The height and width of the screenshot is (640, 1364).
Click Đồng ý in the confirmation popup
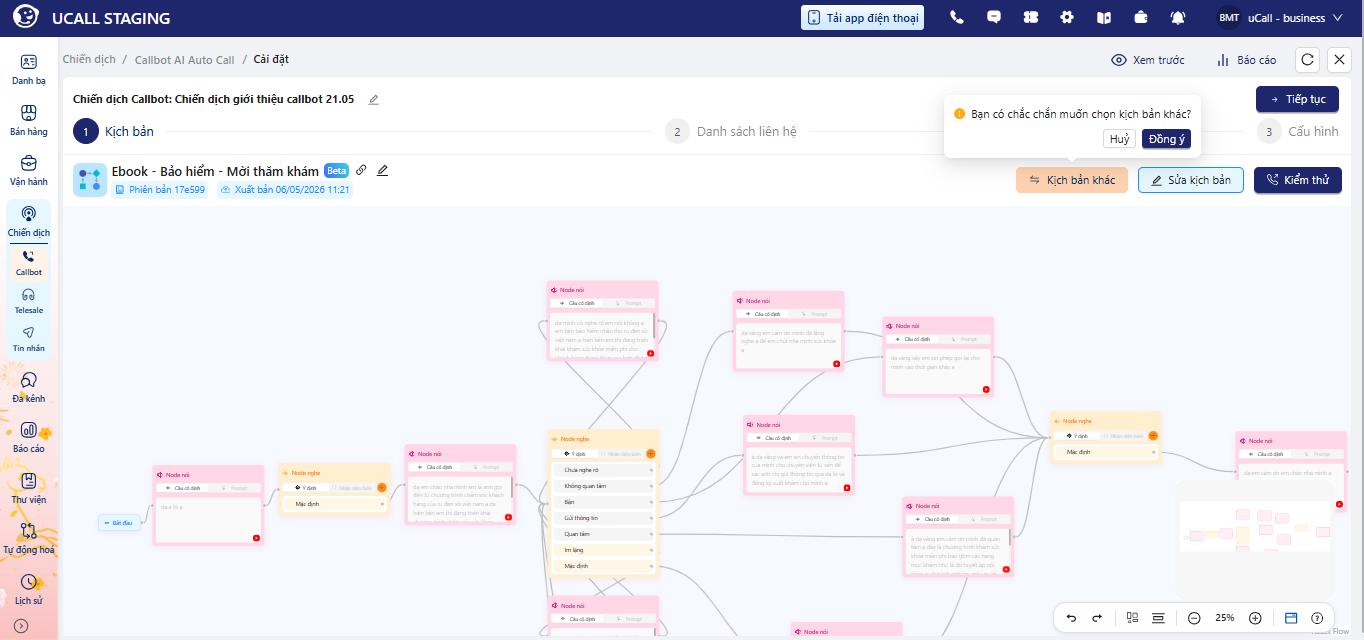1166,139
